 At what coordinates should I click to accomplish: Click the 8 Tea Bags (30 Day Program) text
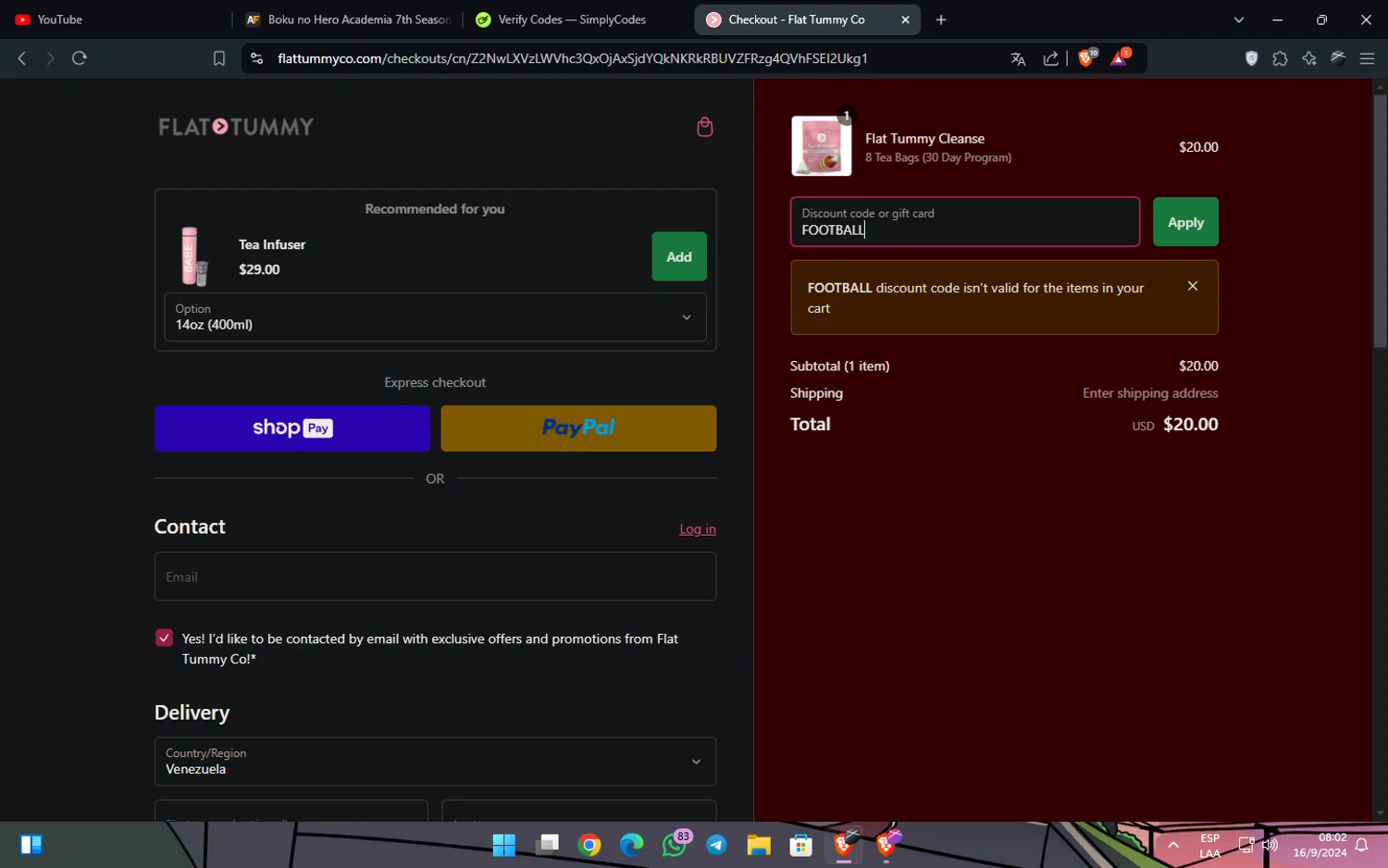[938, 157]
